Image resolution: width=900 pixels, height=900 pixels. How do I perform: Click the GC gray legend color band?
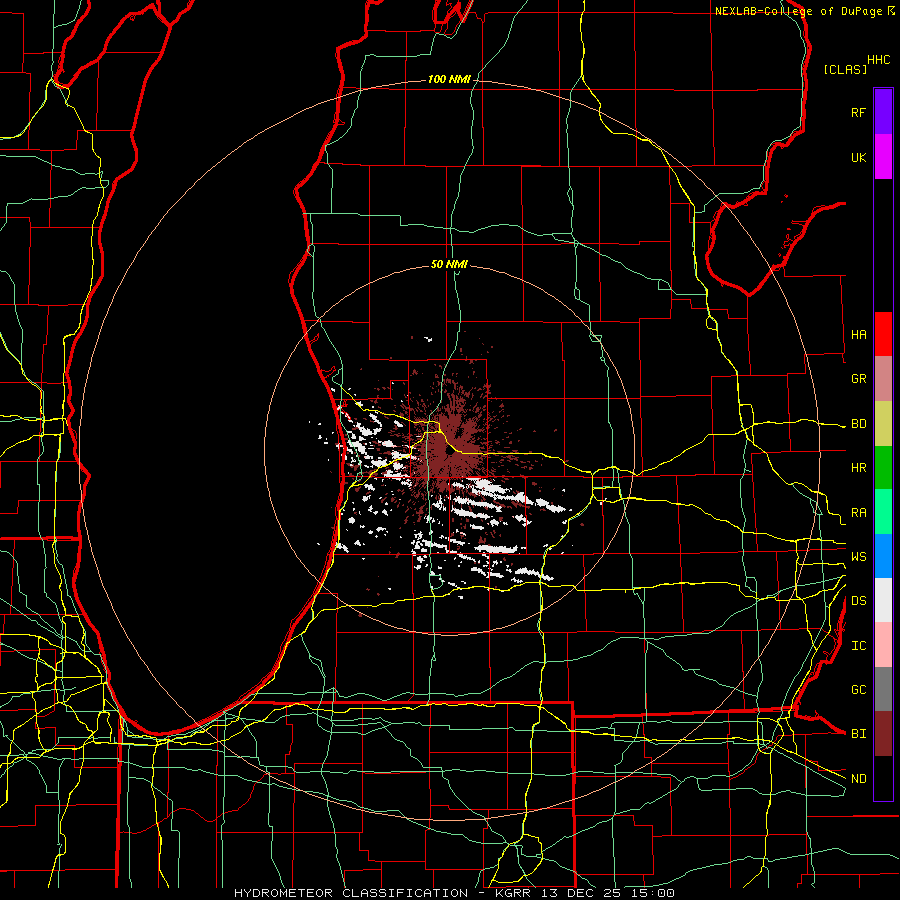[883, 689]
